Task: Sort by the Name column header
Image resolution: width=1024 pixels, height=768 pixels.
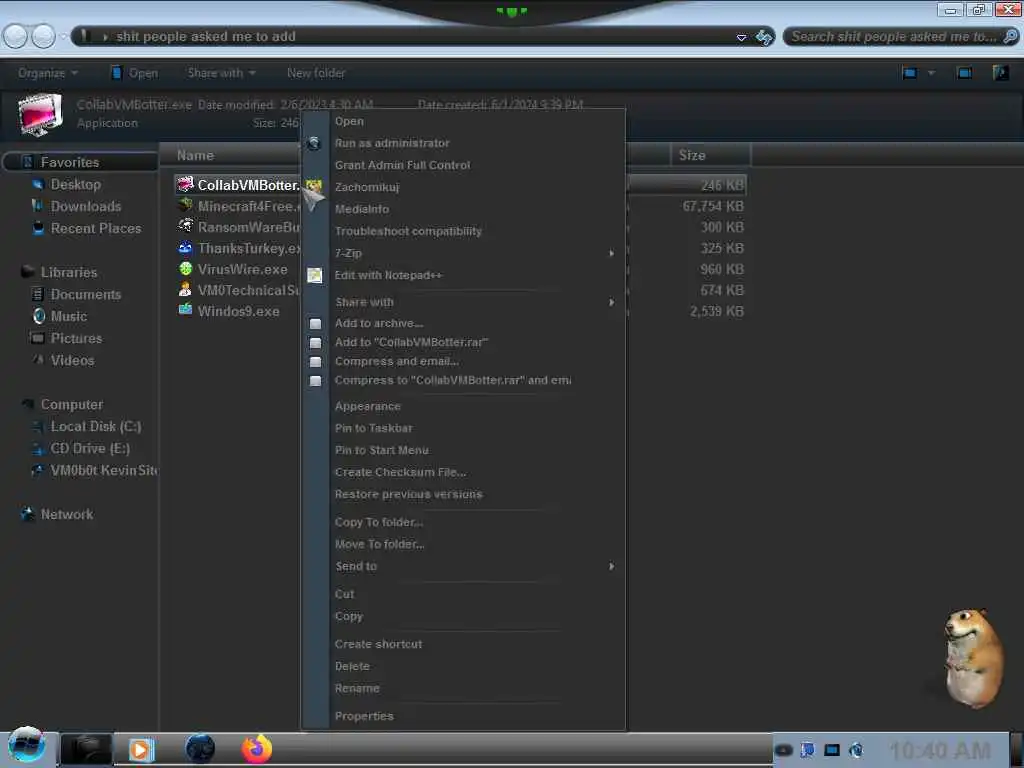Action: click(195, 155)
